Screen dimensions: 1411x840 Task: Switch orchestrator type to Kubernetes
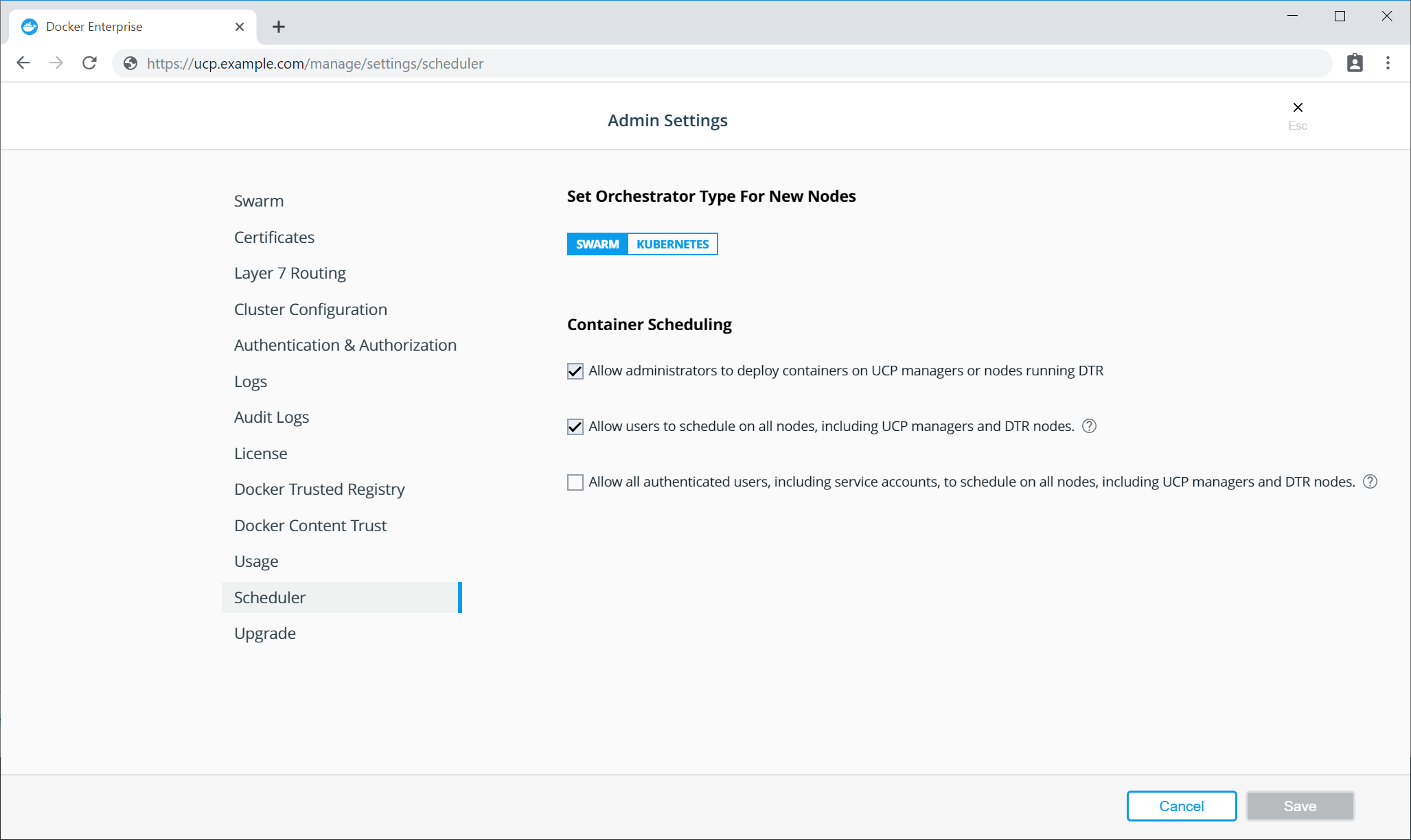click(672, 244)
